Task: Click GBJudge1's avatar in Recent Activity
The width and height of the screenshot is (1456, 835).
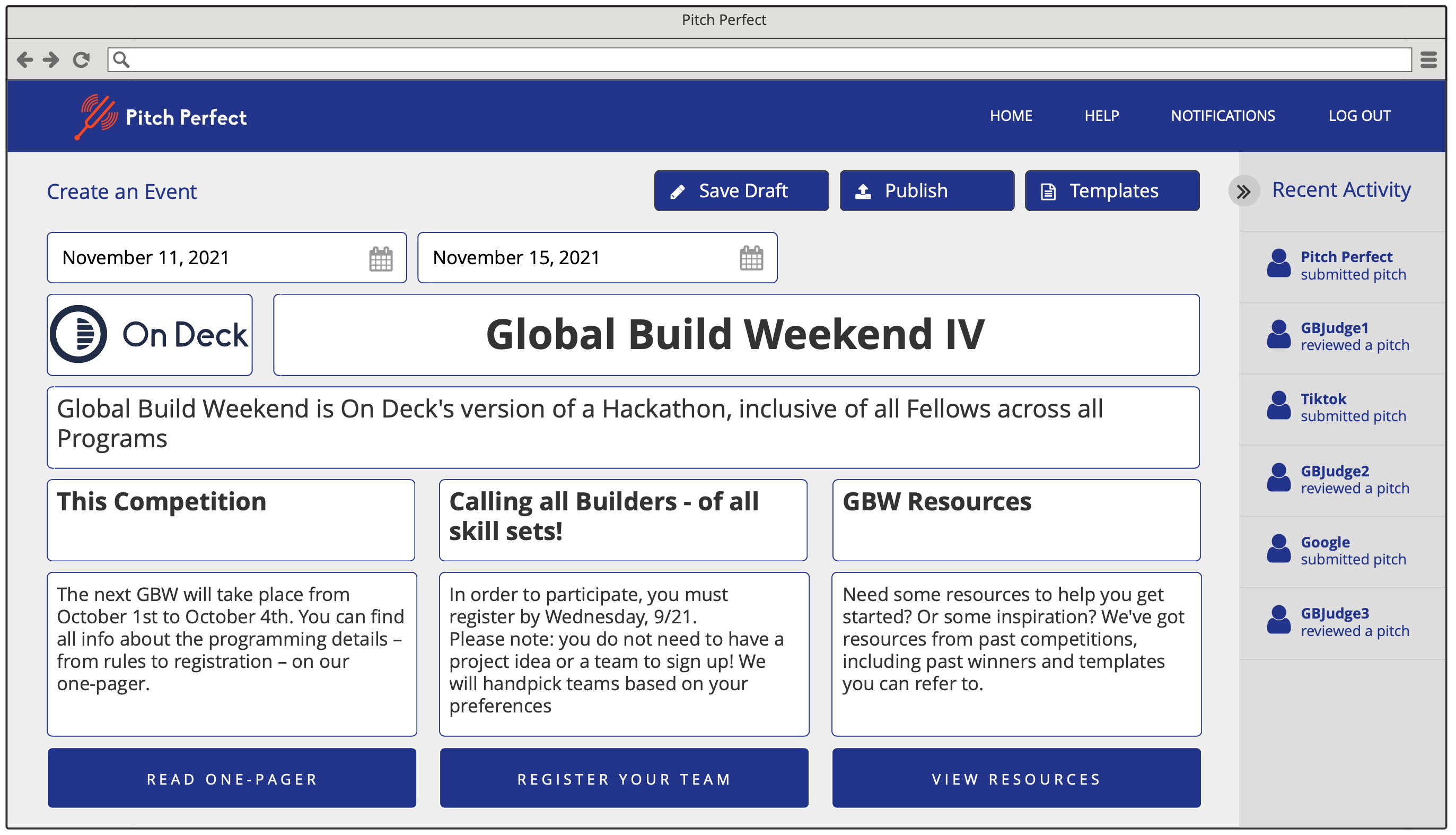Action: click(1279, 335)
